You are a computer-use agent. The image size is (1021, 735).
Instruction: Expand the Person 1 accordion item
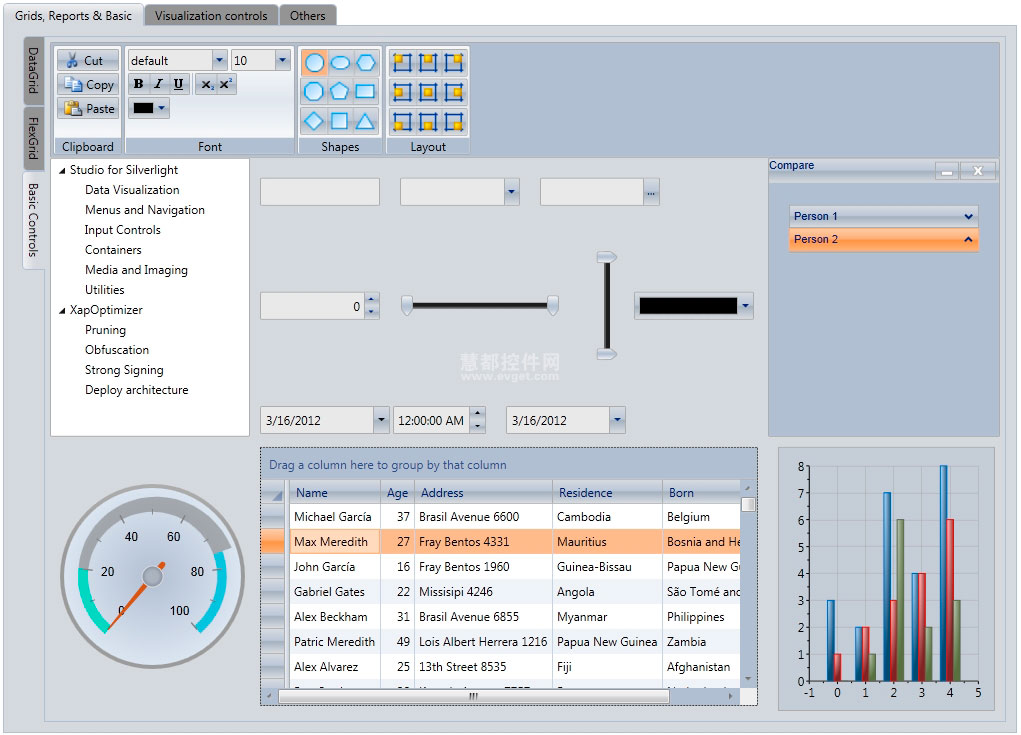point(884,216)
